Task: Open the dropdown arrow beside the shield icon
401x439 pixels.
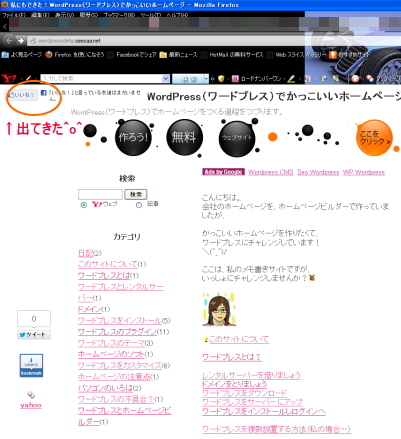Action: pos(228,79)
